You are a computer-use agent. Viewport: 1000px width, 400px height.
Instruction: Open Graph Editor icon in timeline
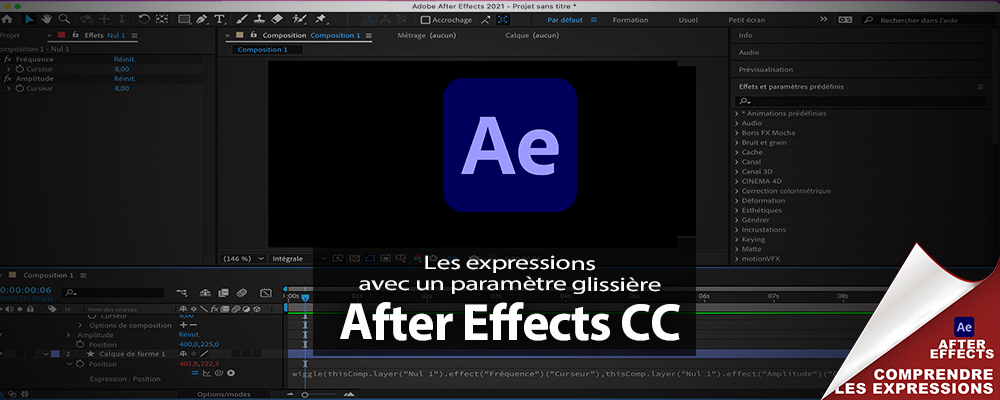pos(267,293)
